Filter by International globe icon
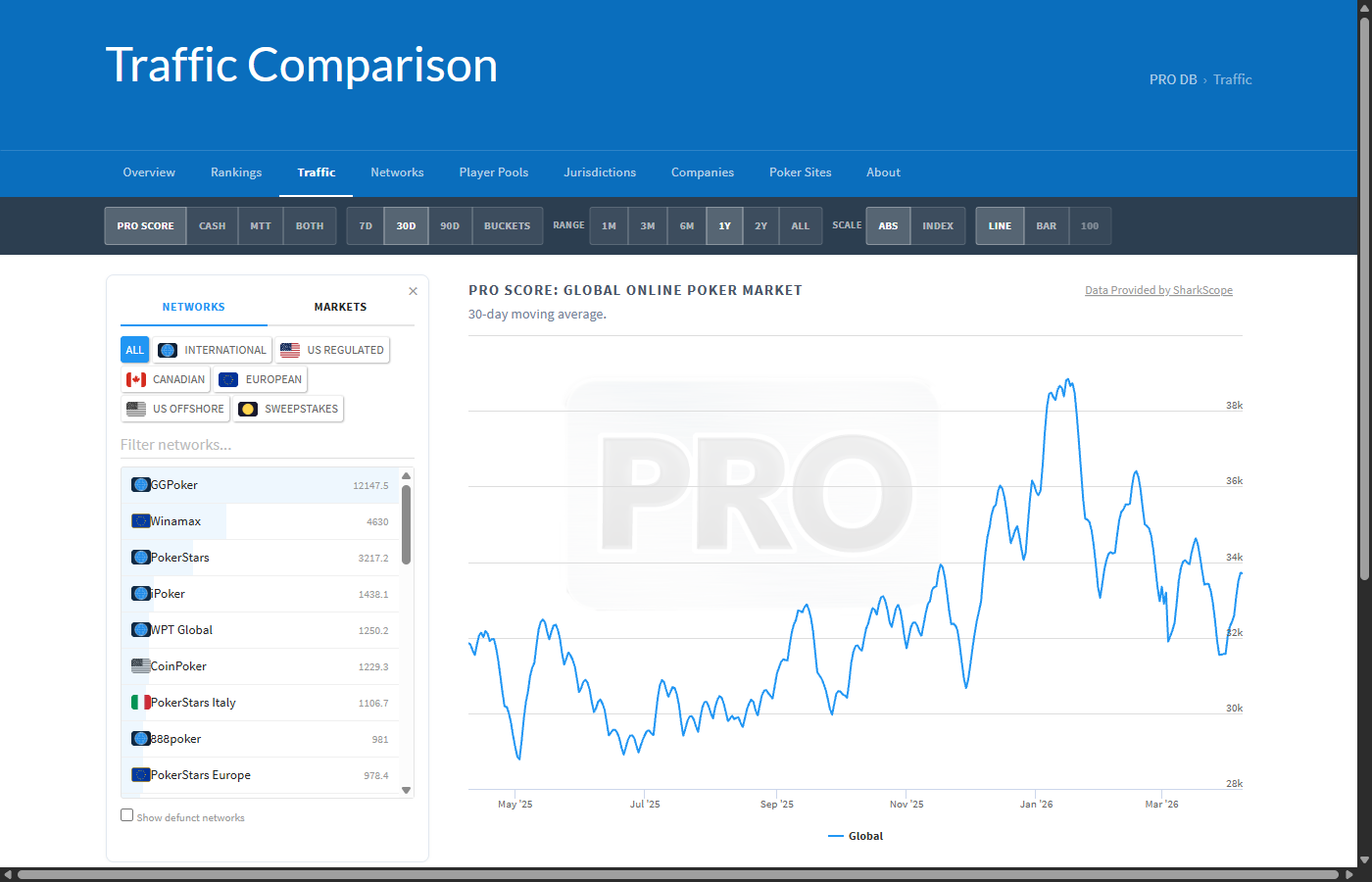 click(168, 351)
